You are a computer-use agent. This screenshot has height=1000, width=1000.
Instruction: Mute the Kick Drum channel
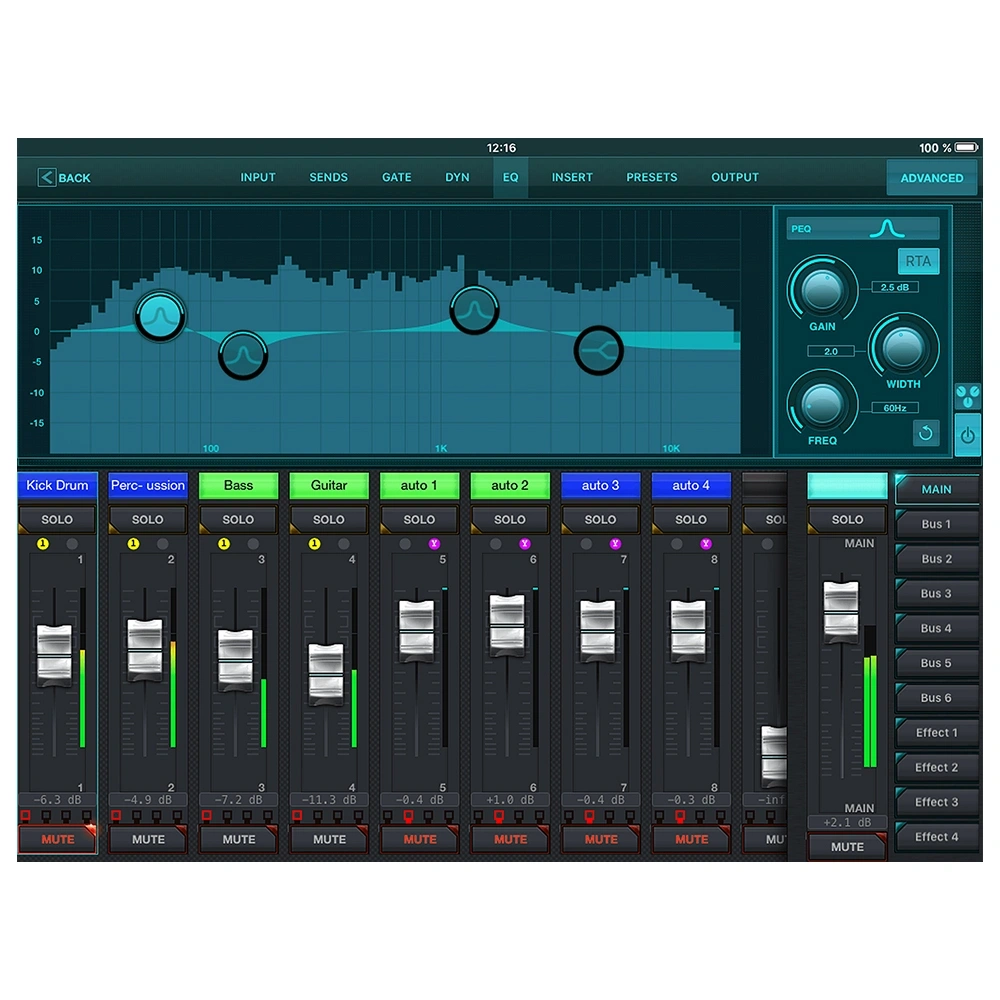tap(57, 839)
